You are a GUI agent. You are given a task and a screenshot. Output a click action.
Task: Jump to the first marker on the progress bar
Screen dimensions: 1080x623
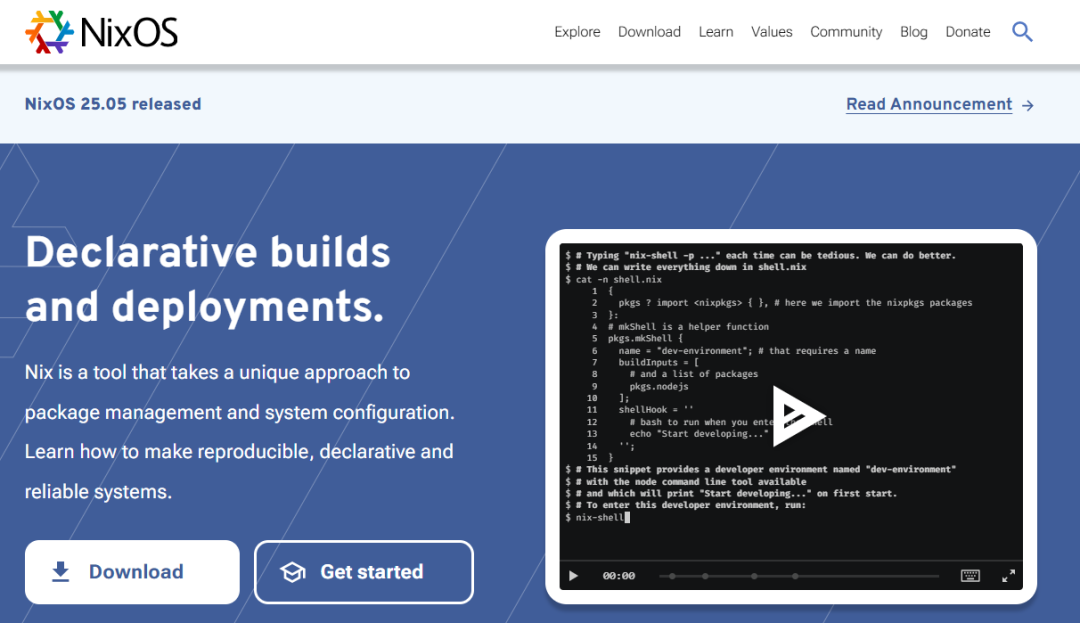672,576
